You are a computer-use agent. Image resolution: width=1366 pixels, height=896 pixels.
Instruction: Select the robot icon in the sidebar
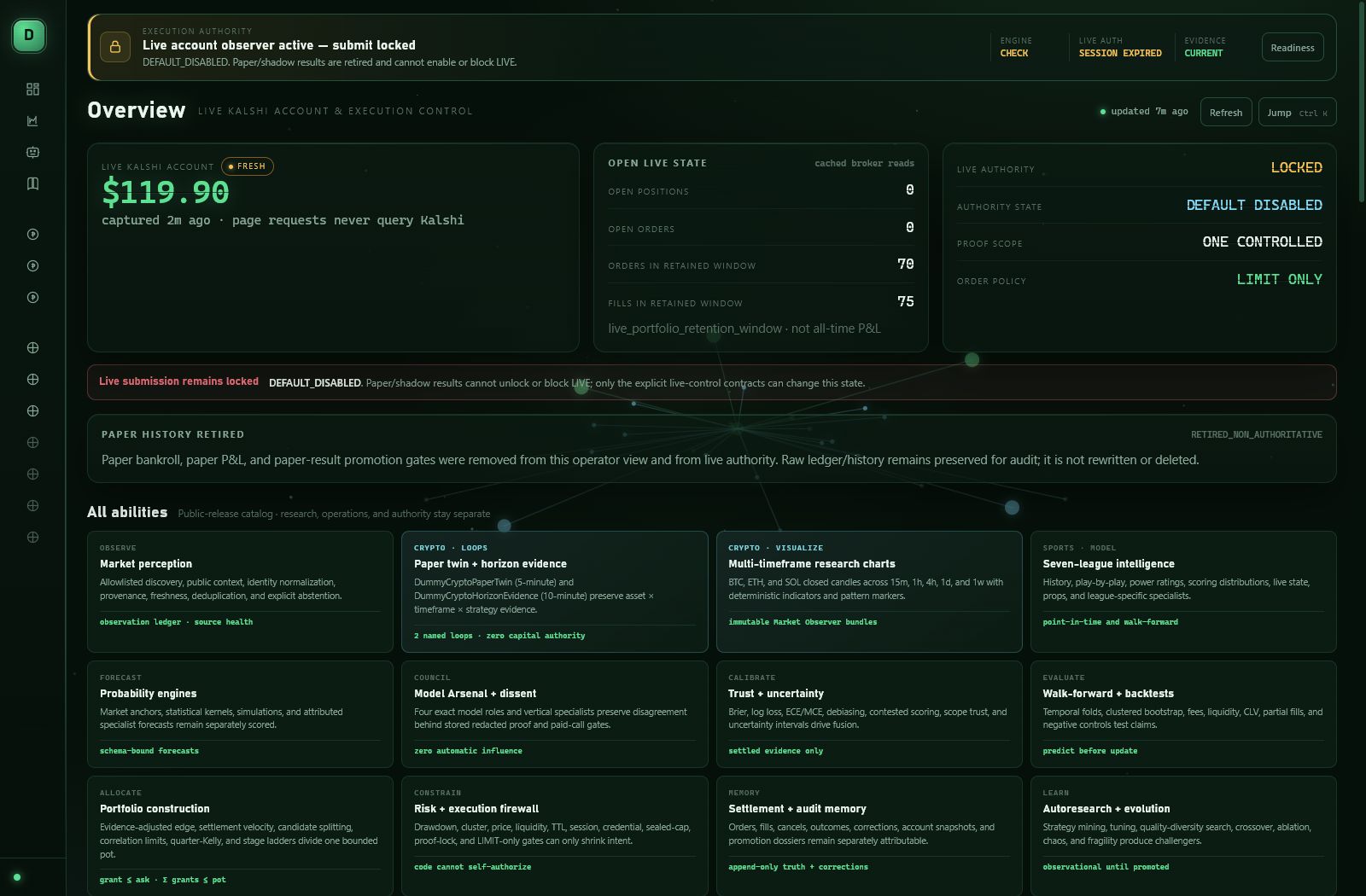pyautogui.click(x=32, y=152)
